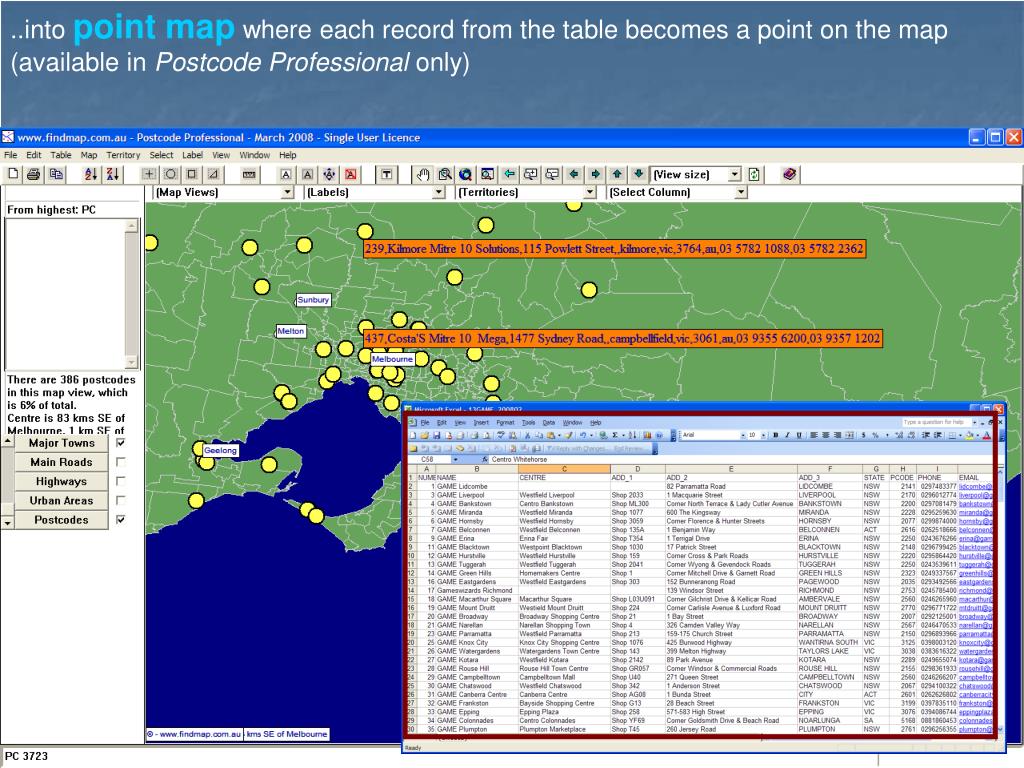
Task: Click the New document icon in main toolbar
Action: tap(13, 174)
